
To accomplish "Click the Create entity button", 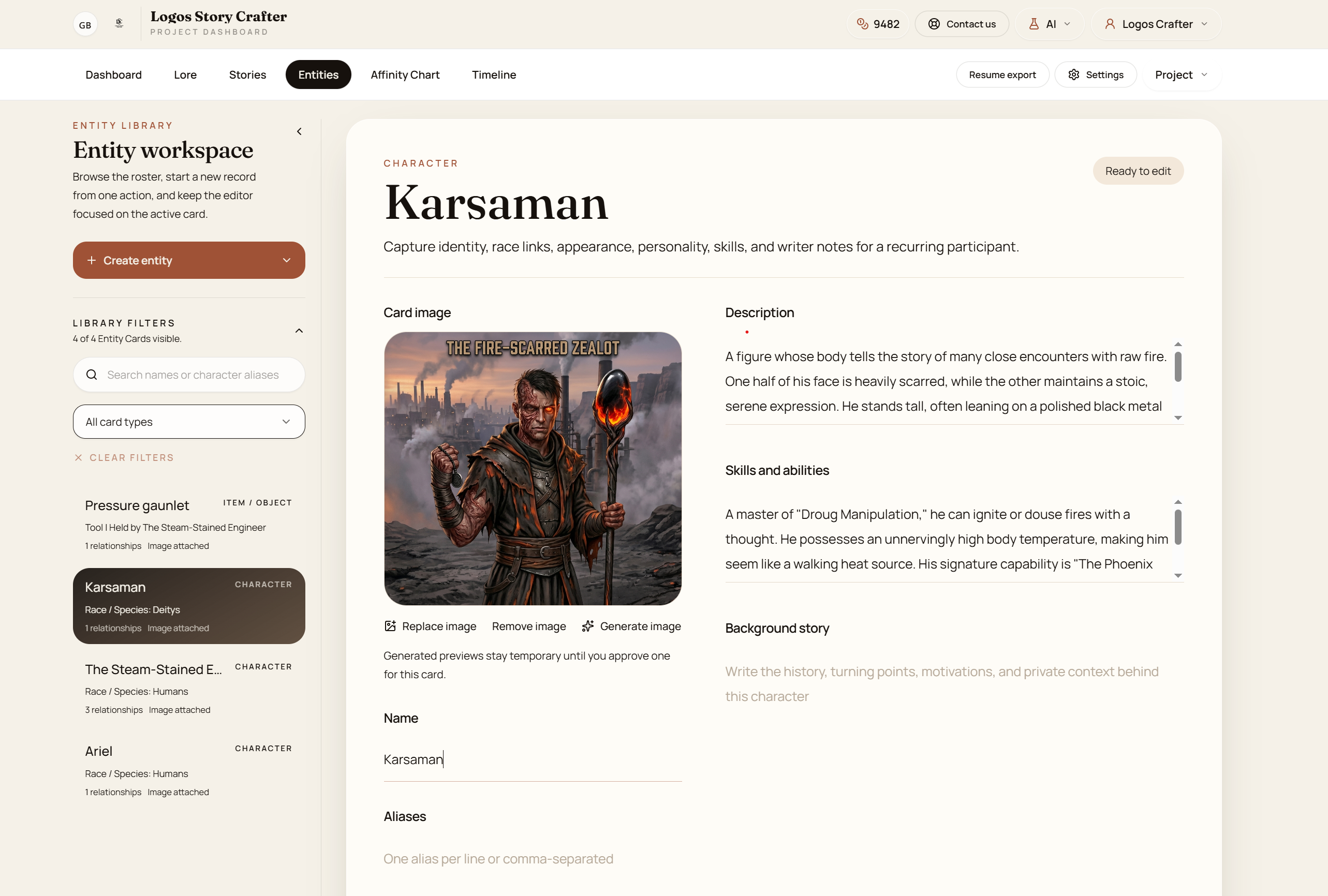I will (x=189, y=260).
